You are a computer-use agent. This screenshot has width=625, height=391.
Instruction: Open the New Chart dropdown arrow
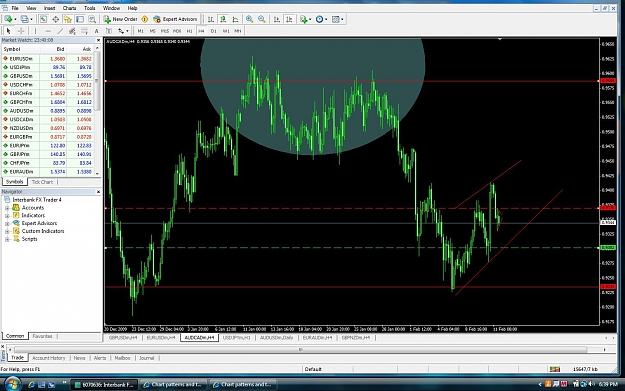click(x=15, y=19)
